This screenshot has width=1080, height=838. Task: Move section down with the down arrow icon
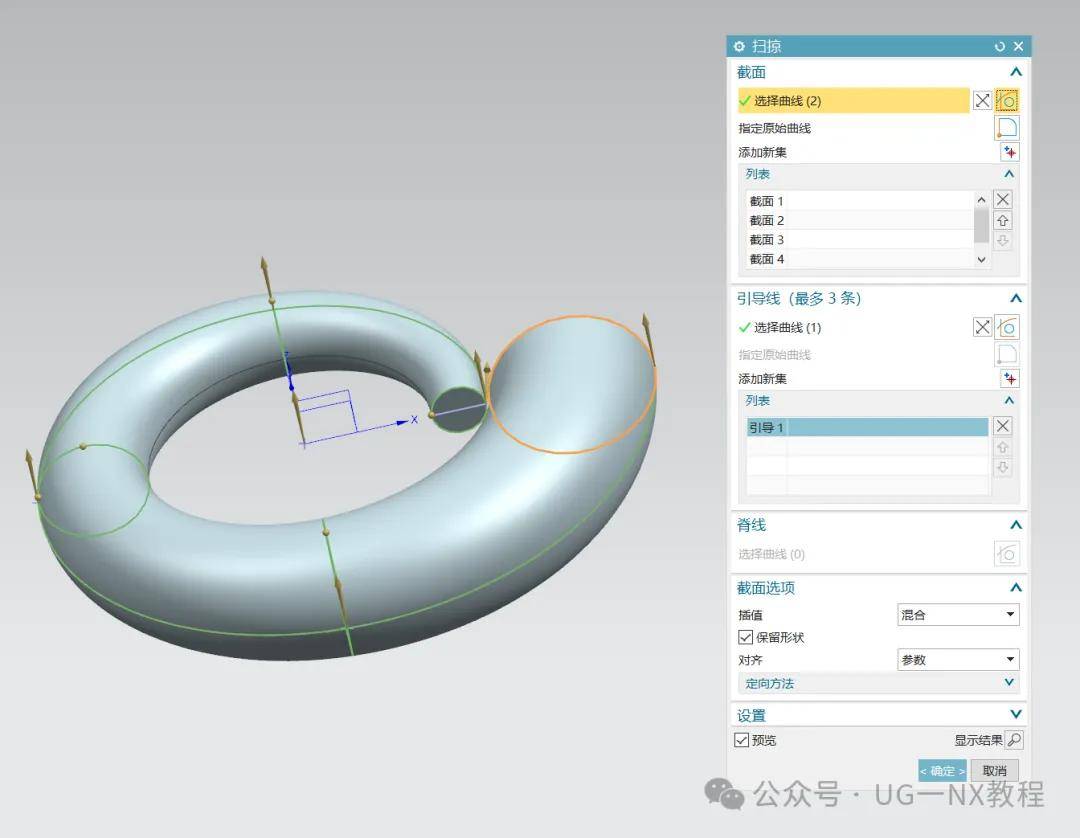click(1003, 240)
